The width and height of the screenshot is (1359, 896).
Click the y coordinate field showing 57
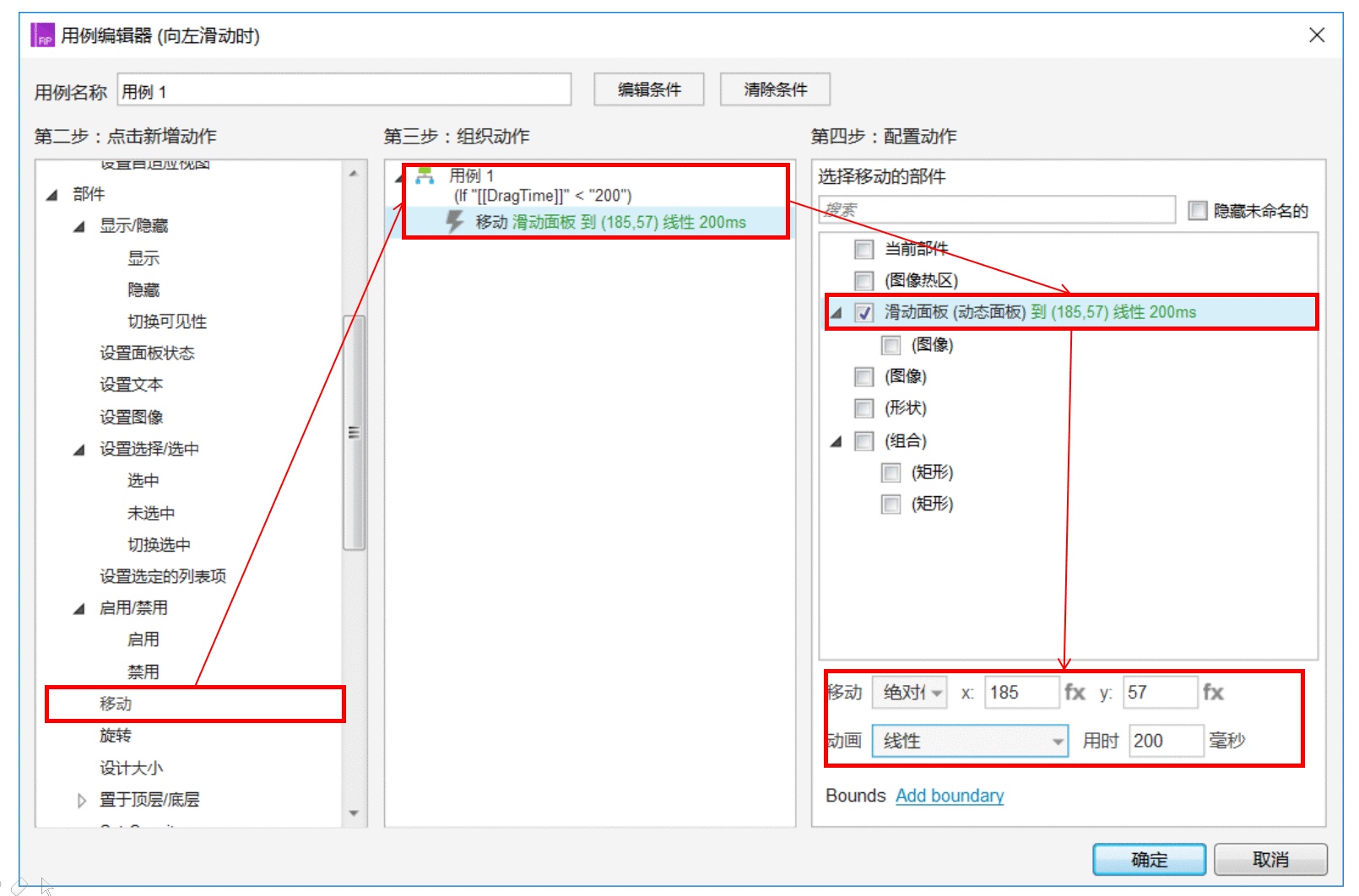pyautogui.click(x=1161, y=693)
